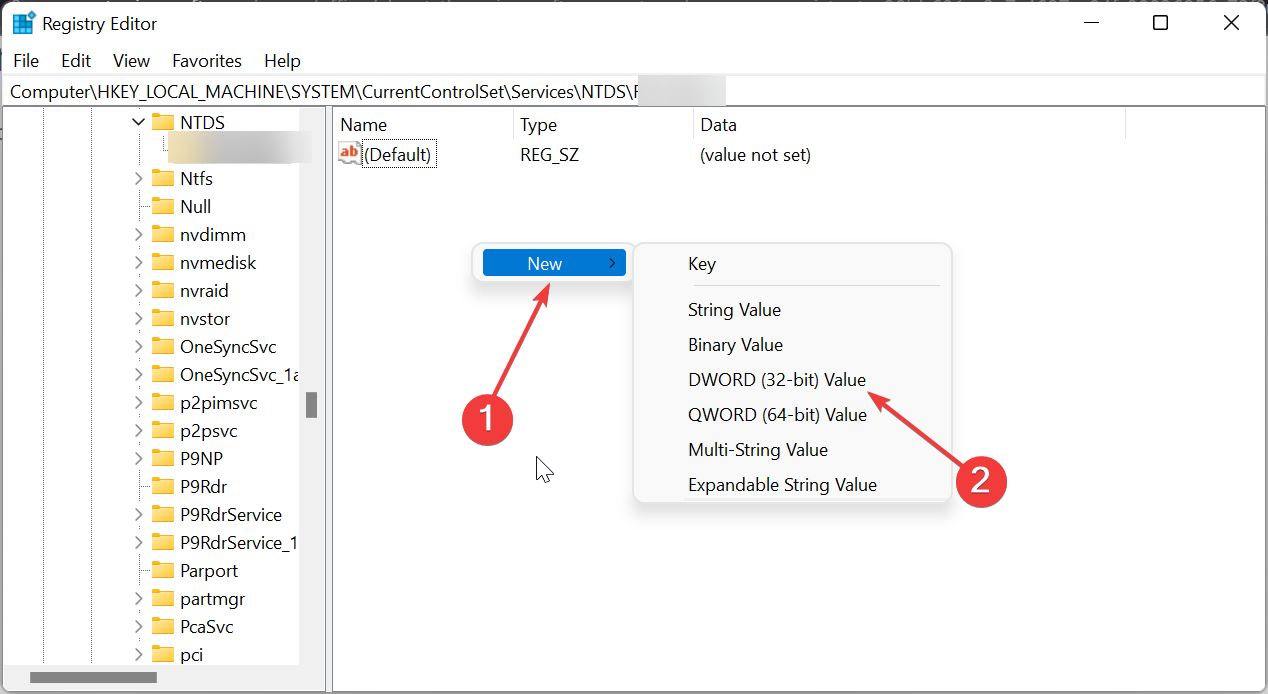Open the Edit menu
1268x694 pixels.
pos(76,61)
